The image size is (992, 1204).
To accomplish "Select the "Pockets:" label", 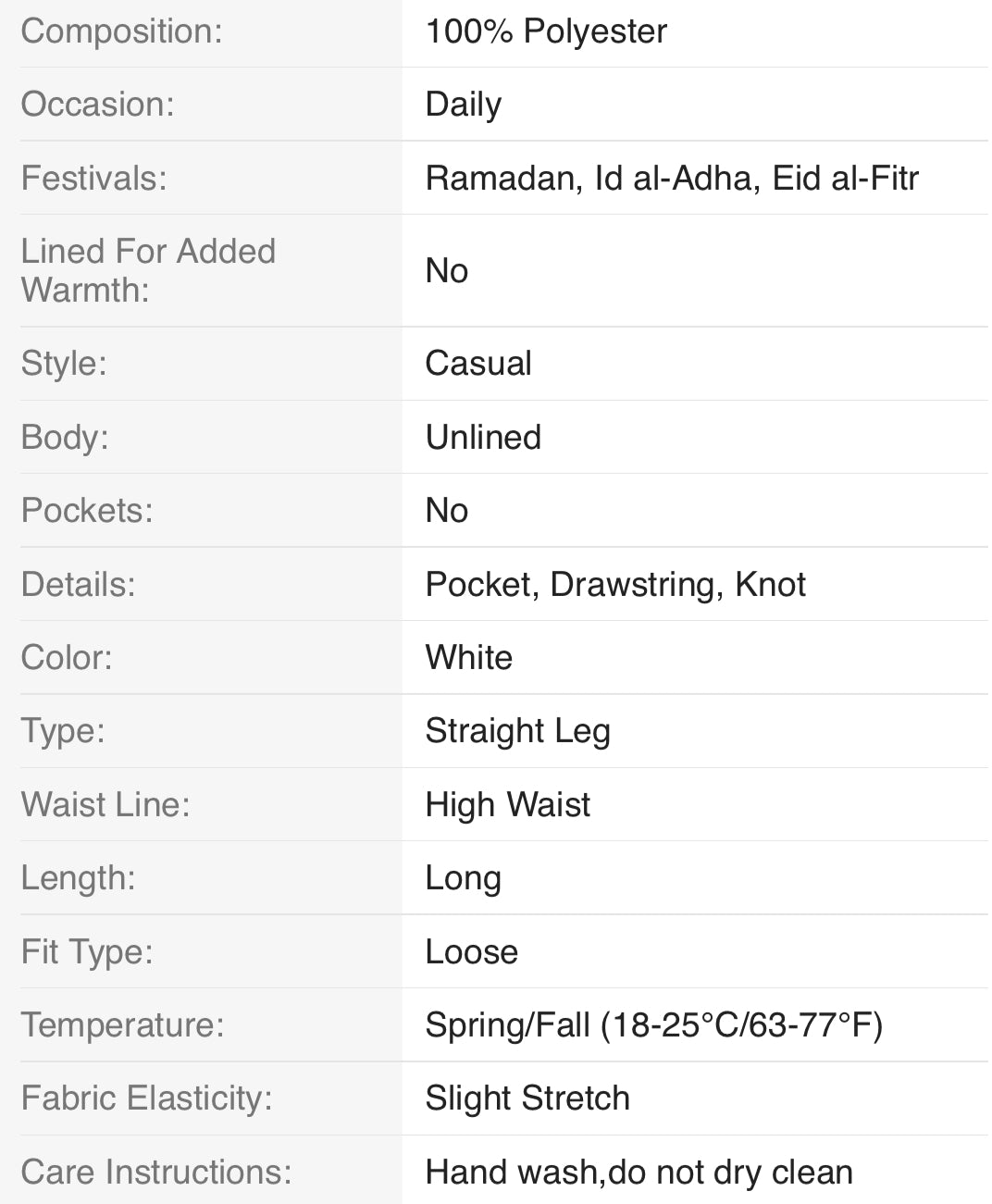I will pyautogui.click(x=87, y=510).
